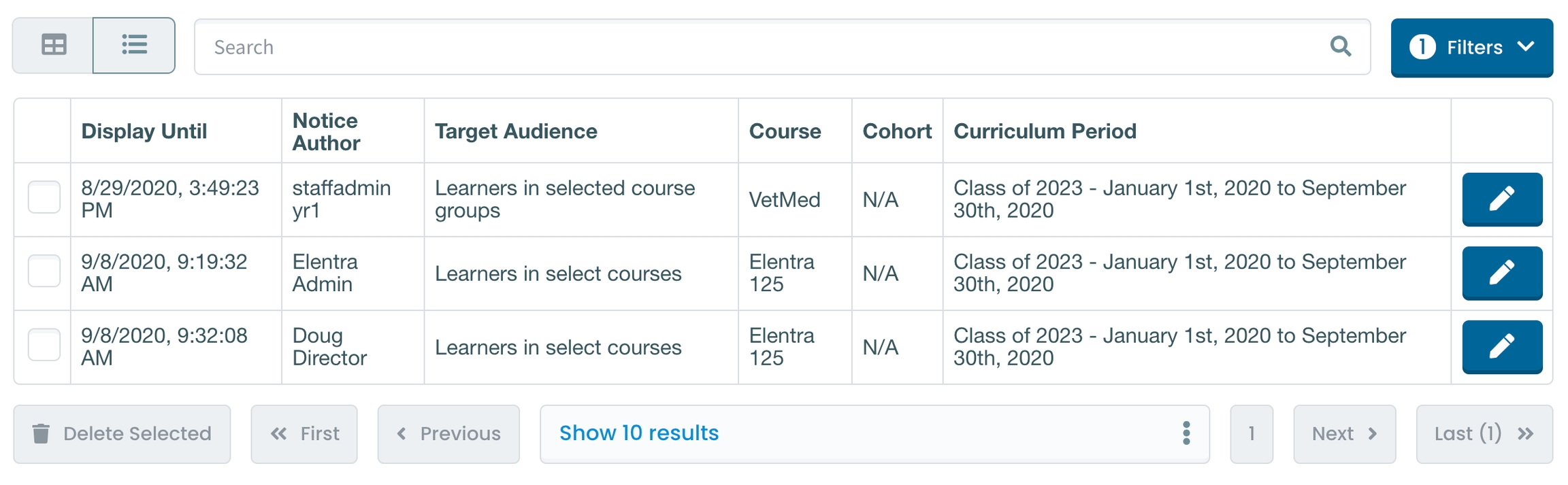The width and height of the screenshot is (1568, 485).
Task: Edit the staffadmin yr1 notice
Action: coord(1501,199)
